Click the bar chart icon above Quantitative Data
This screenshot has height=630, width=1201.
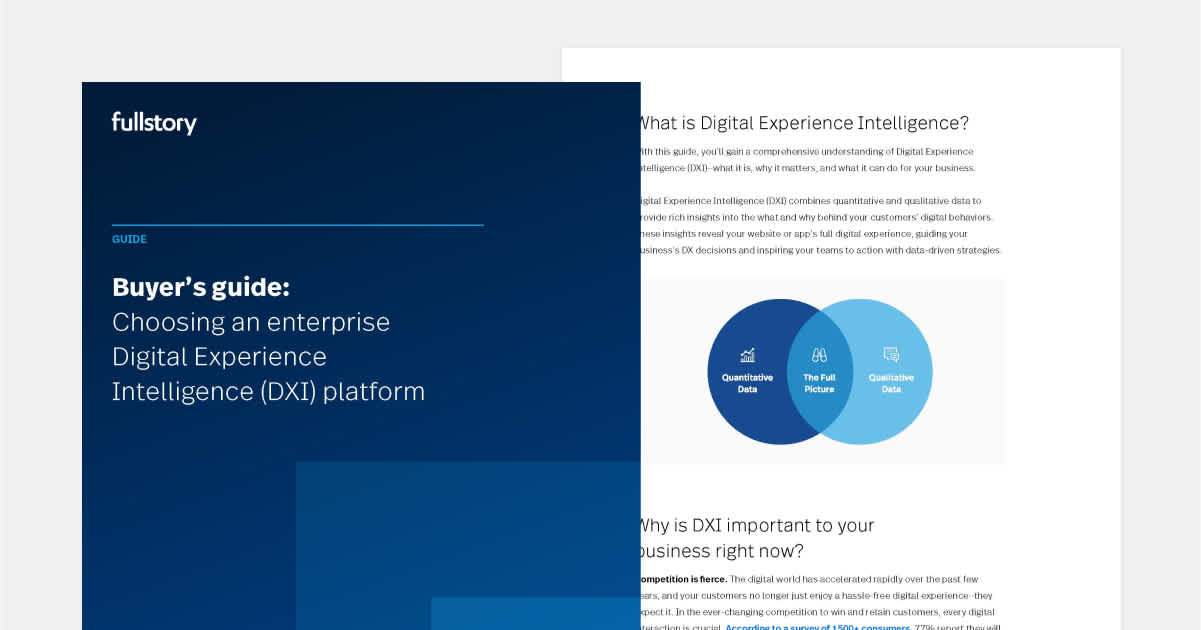[747, 355]
